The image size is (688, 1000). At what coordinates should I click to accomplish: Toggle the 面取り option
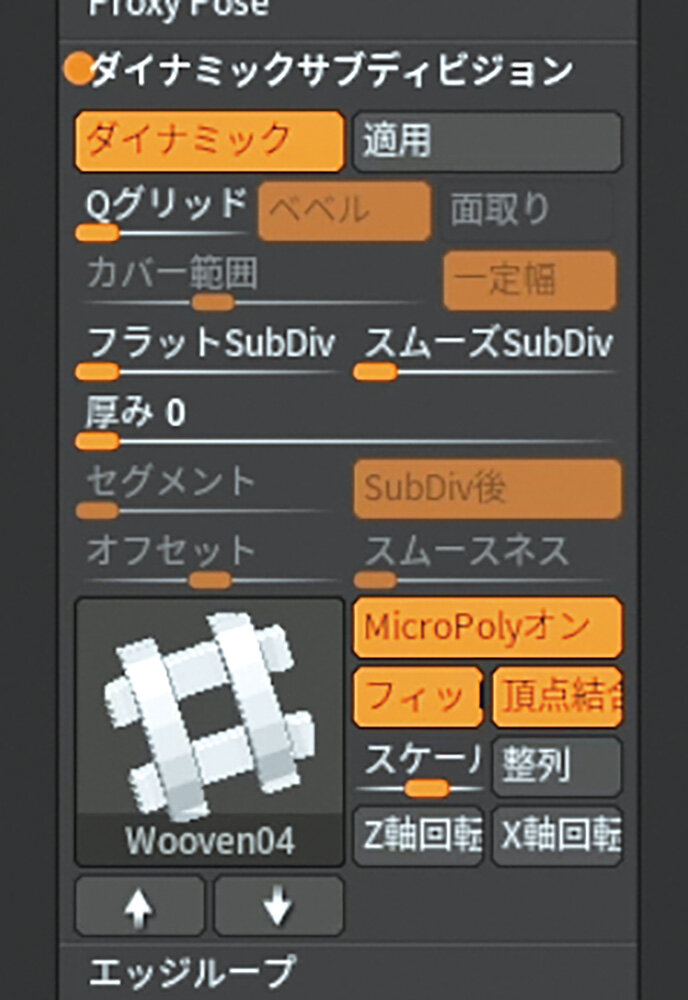pos(527,210)
